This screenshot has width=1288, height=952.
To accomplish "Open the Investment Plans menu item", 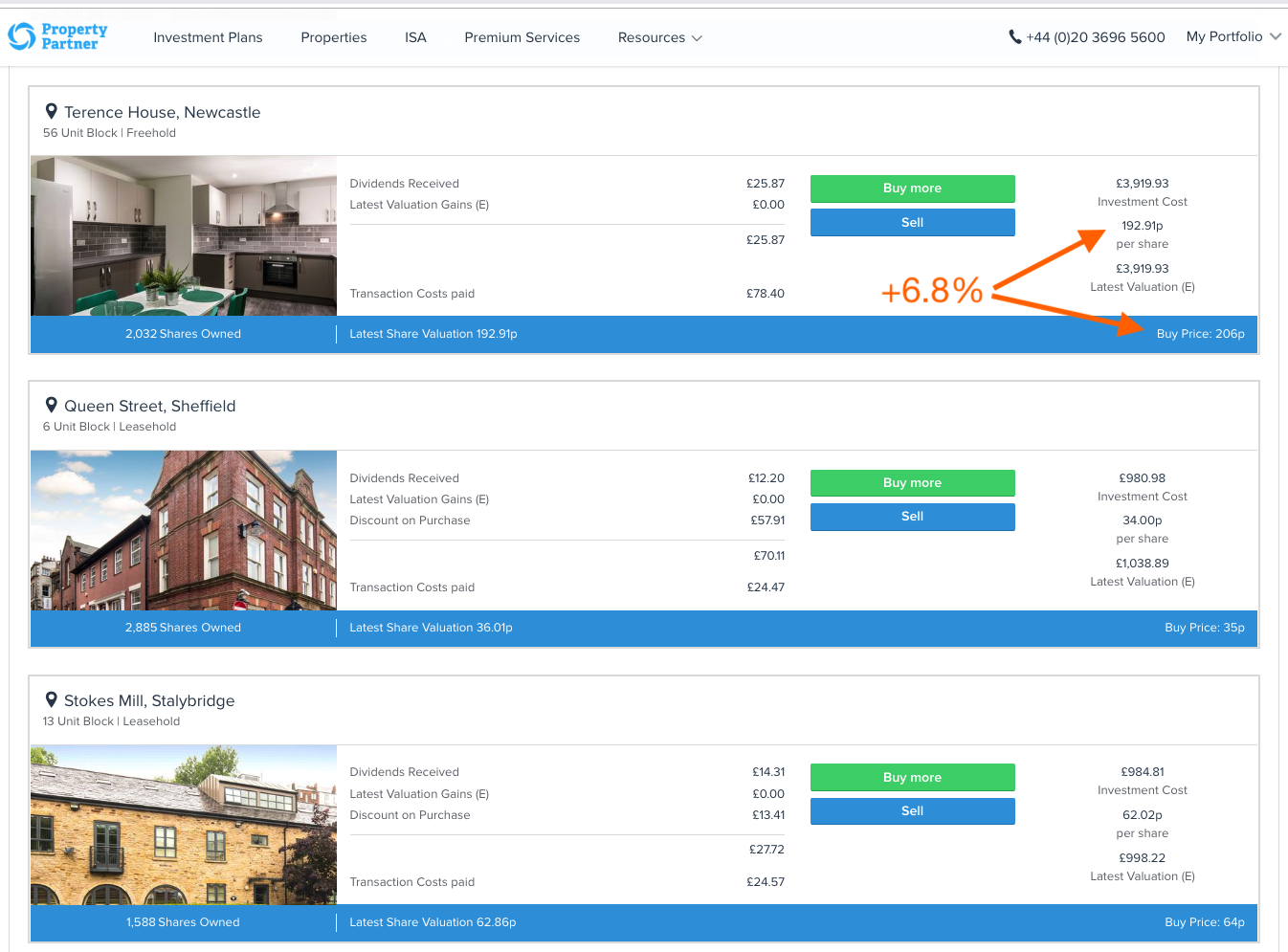I will [x=208, y=37].
